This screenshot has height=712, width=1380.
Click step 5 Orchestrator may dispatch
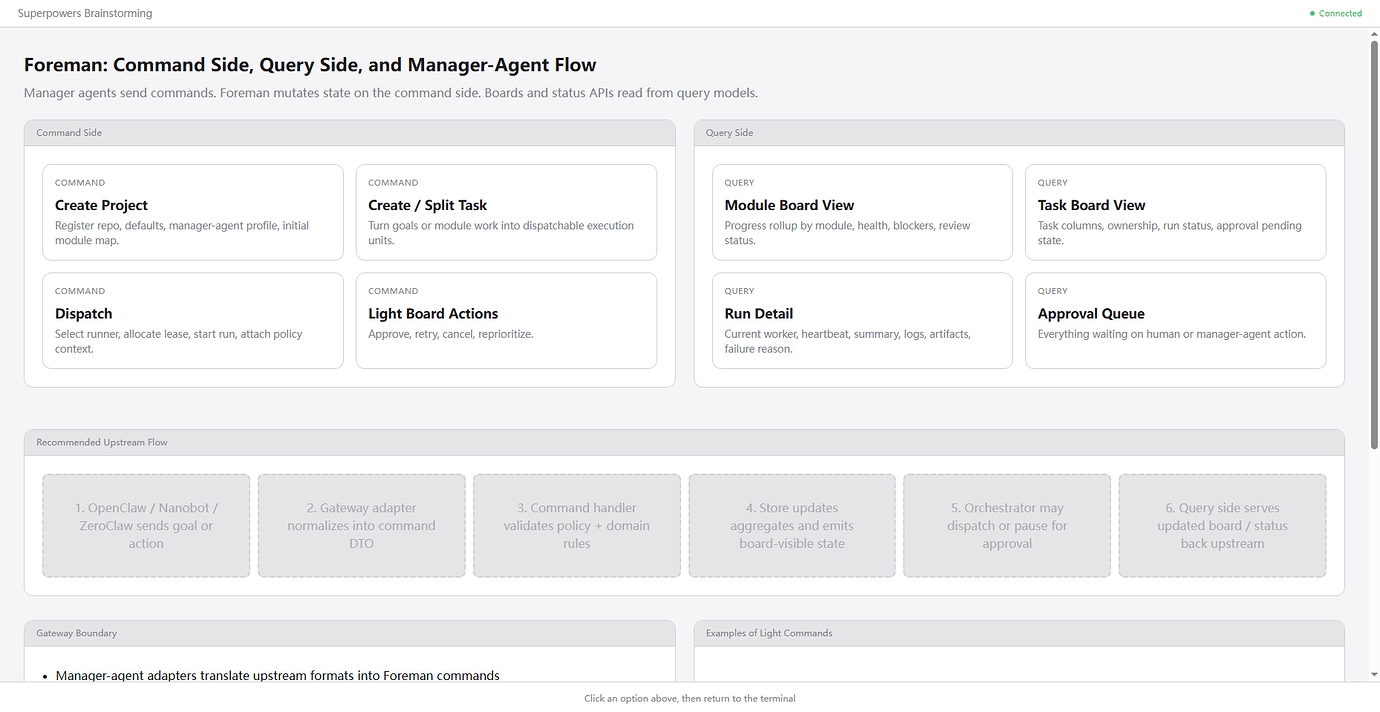[x=1007, y=526]
